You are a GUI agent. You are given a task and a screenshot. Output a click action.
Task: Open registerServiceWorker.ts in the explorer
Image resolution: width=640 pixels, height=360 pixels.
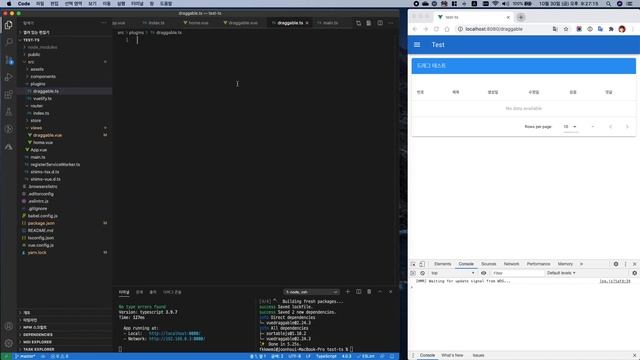55,164
